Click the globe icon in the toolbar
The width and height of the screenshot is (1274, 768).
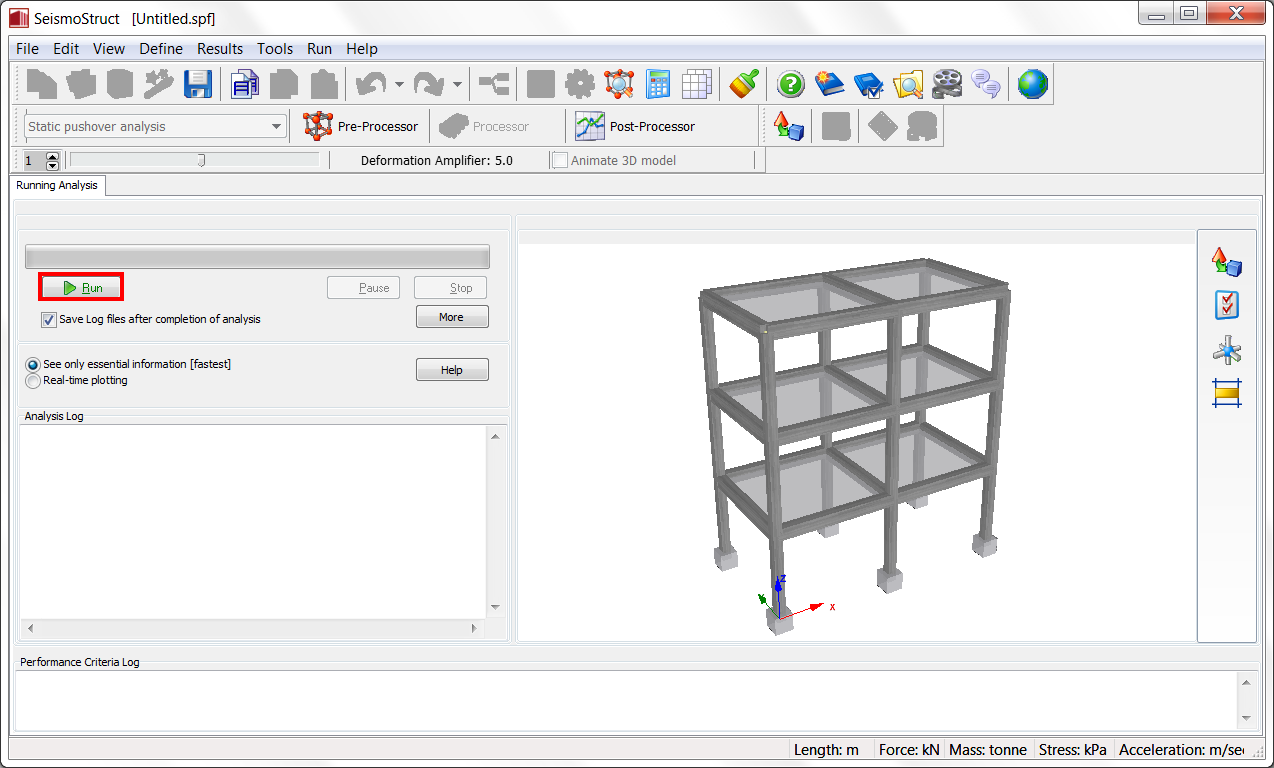click(1032, 84)
